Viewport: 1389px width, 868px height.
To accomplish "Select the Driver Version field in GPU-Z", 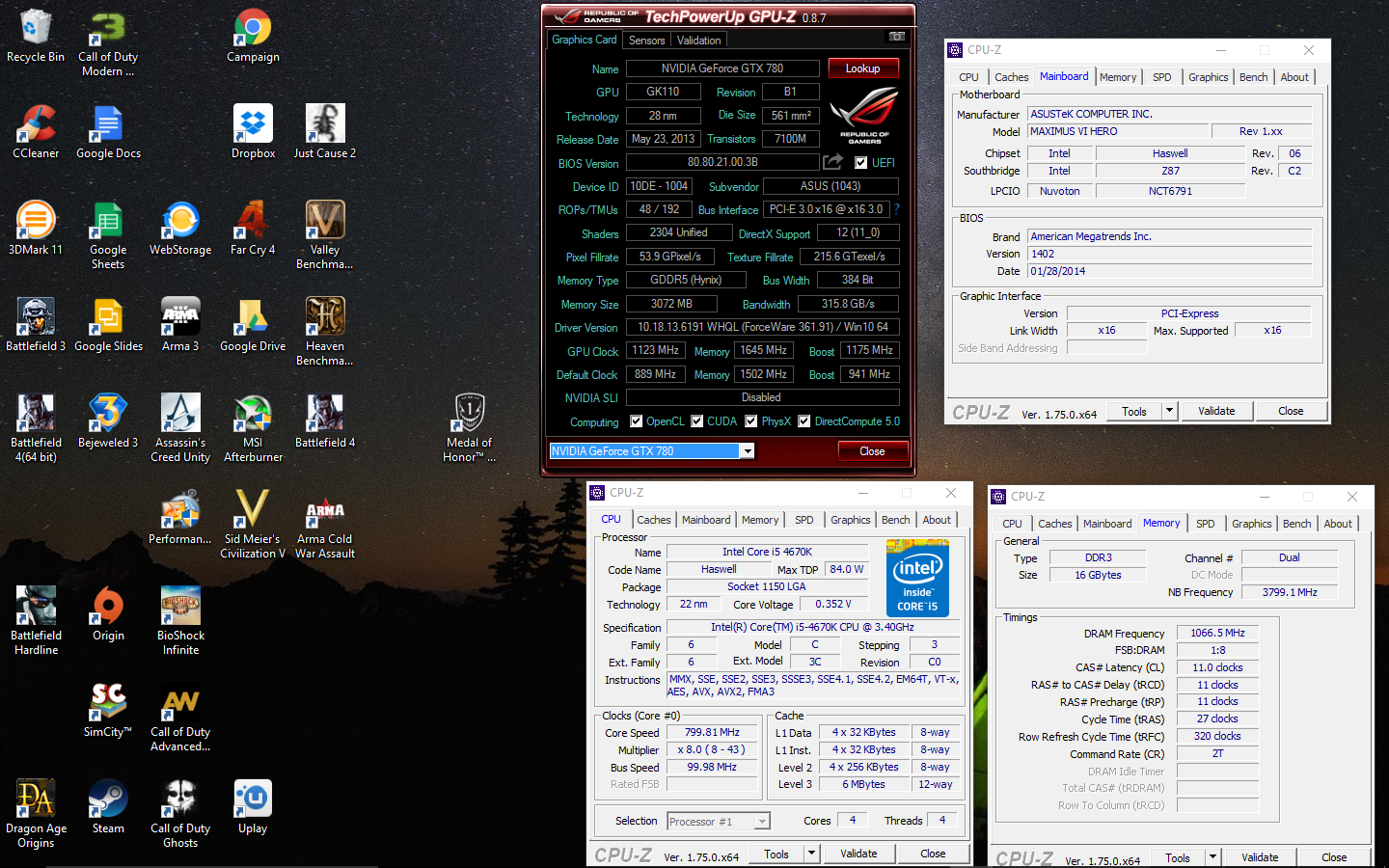I will (x=763, y=327).
